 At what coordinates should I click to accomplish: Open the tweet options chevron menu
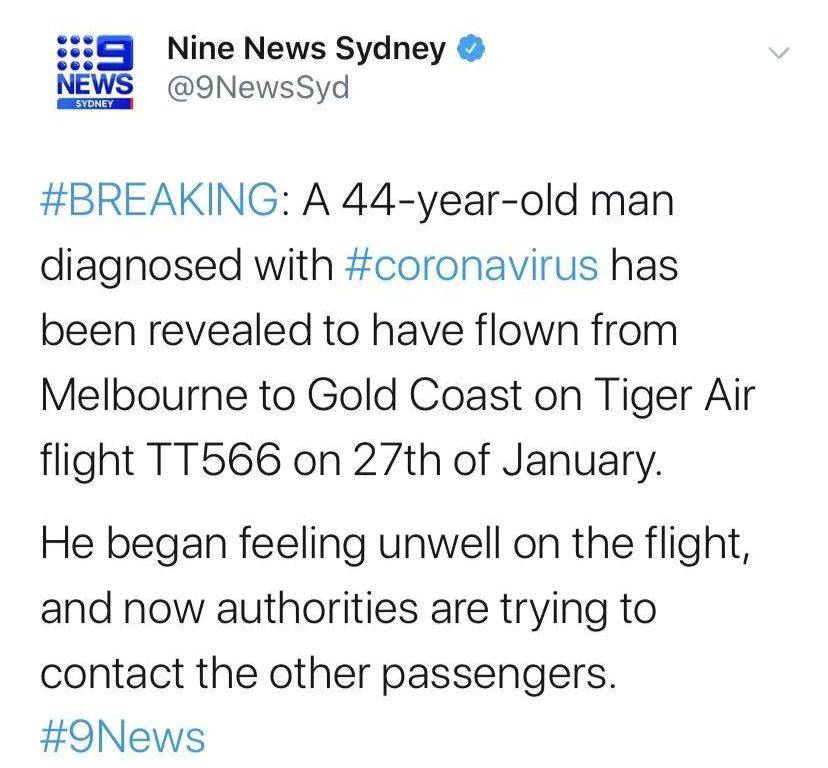click(778, 53)
